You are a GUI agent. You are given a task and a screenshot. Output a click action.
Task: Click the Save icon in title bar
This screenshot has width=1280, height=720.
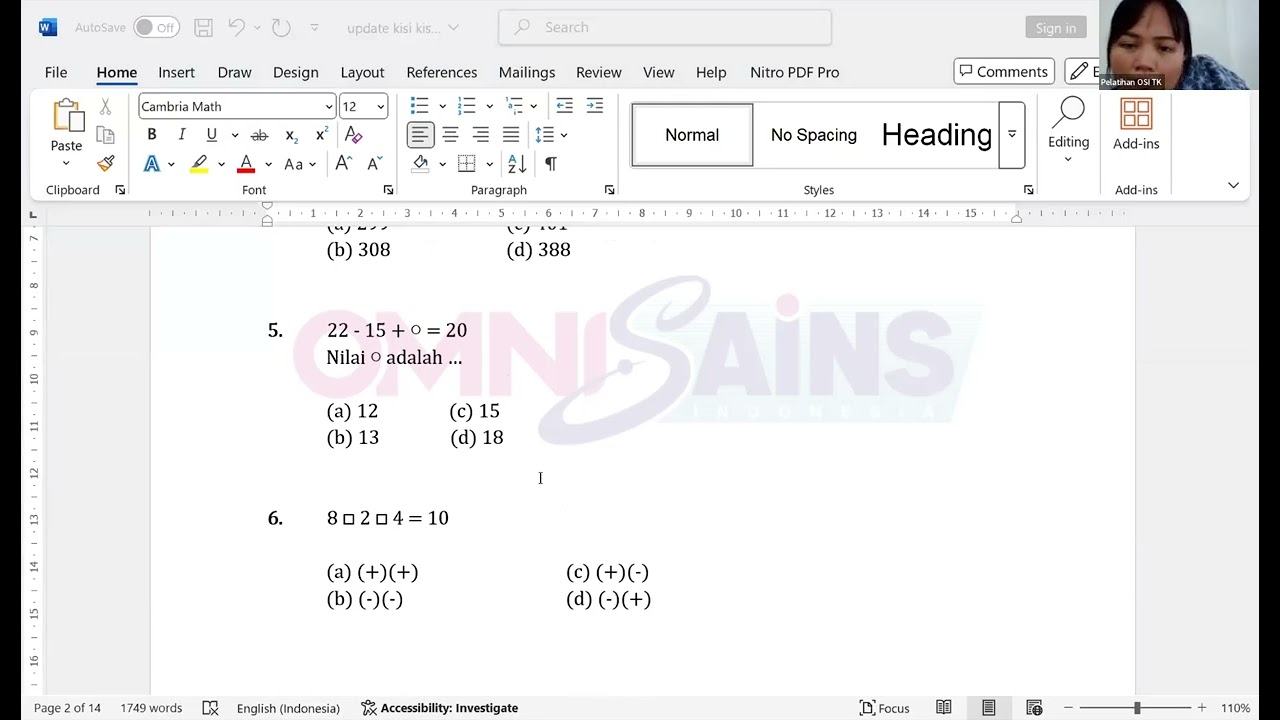click(x=203, y=28)
